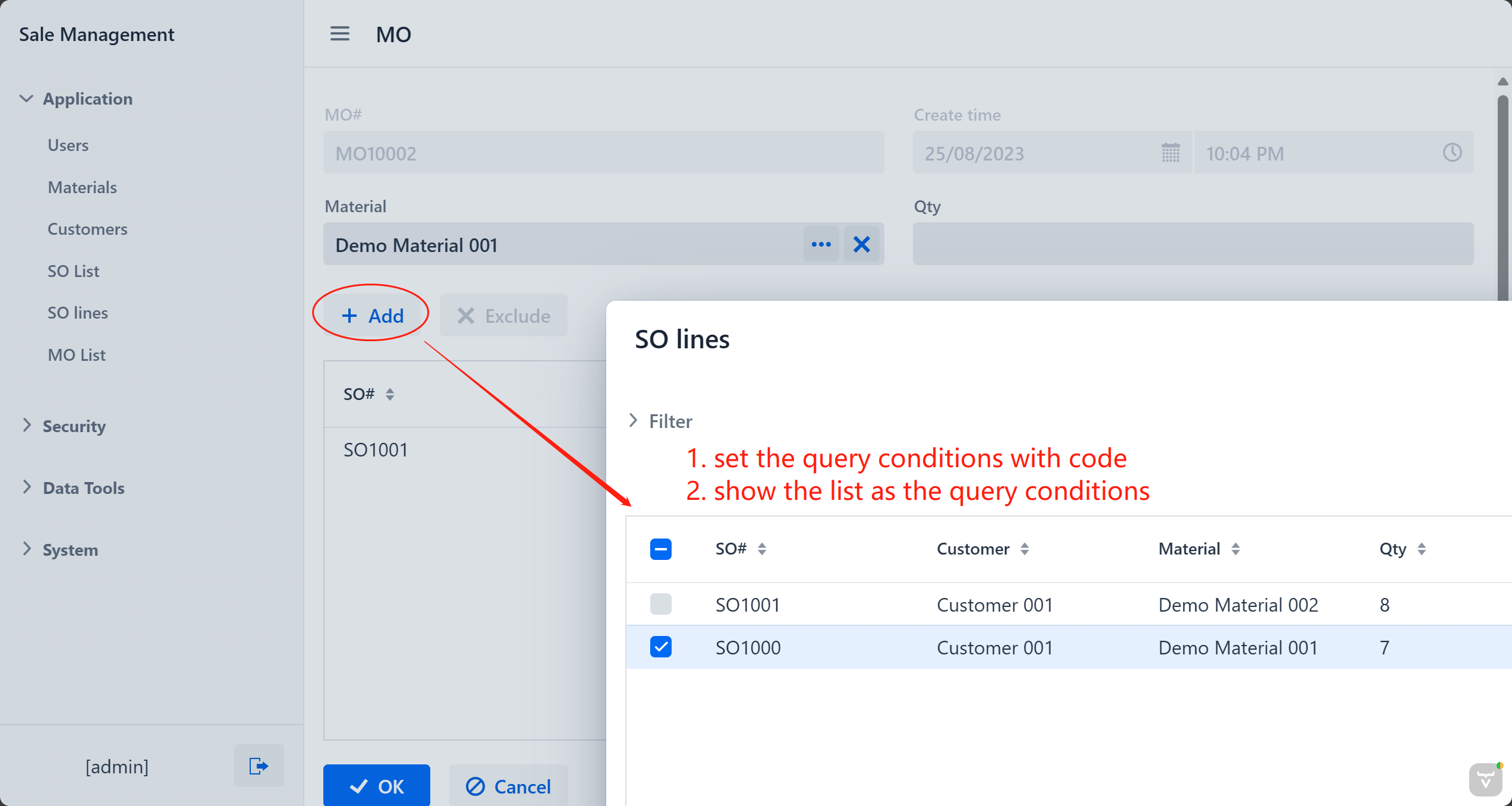The image size is (1512, 806).
Task: Click Demo Material 002 cell in SO lines
Action: 1238,604
